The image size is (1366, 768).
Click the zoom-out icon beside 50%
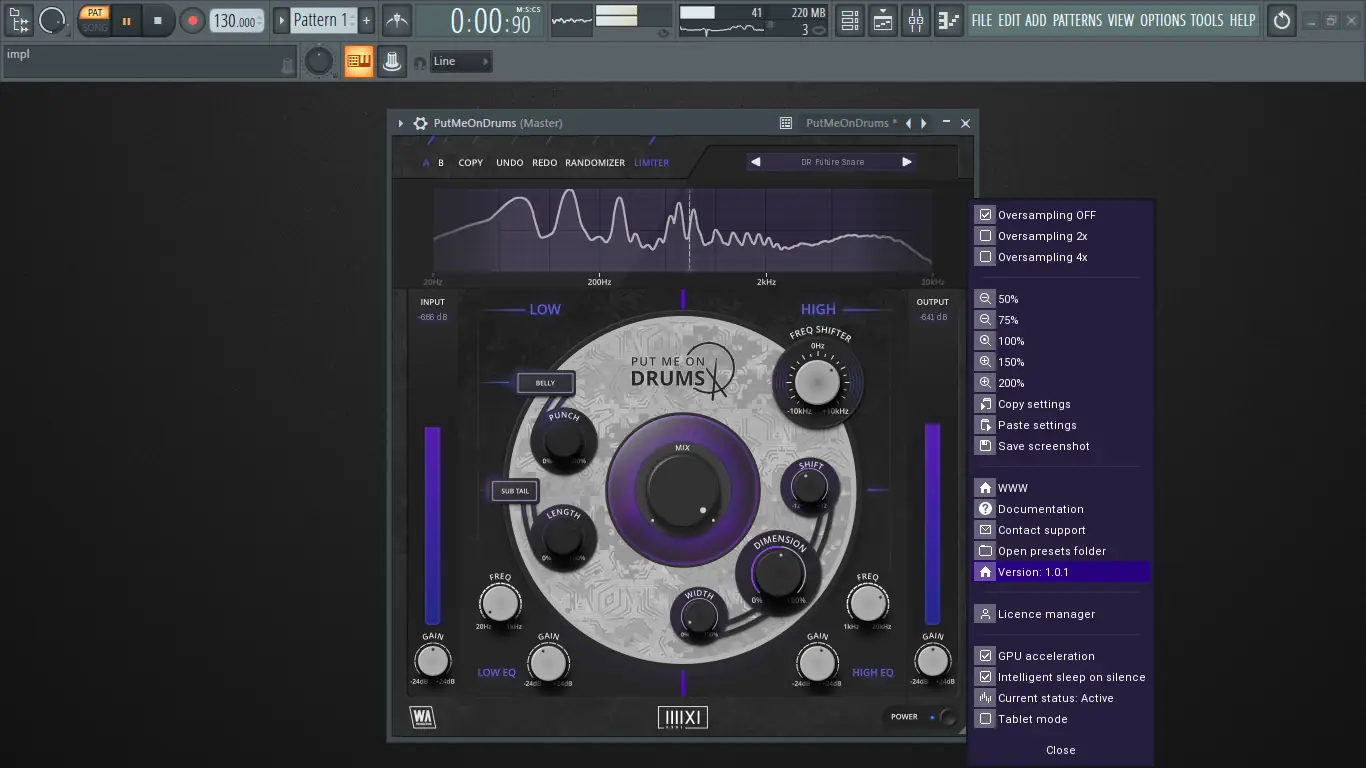point(986,299)
